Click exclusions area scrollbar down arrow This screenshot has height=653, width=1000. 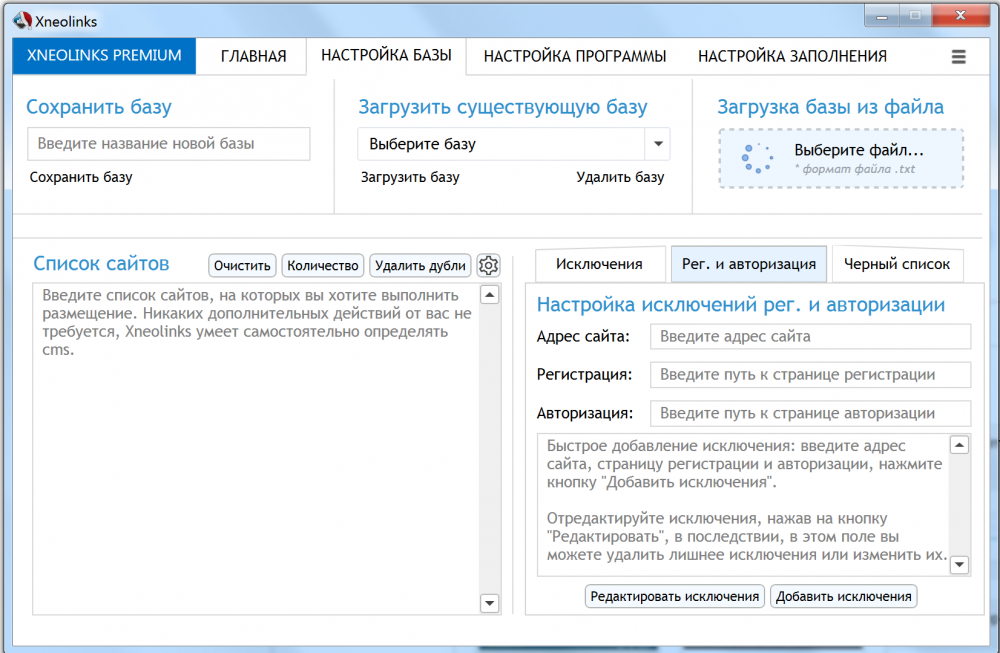pos(959,564)
